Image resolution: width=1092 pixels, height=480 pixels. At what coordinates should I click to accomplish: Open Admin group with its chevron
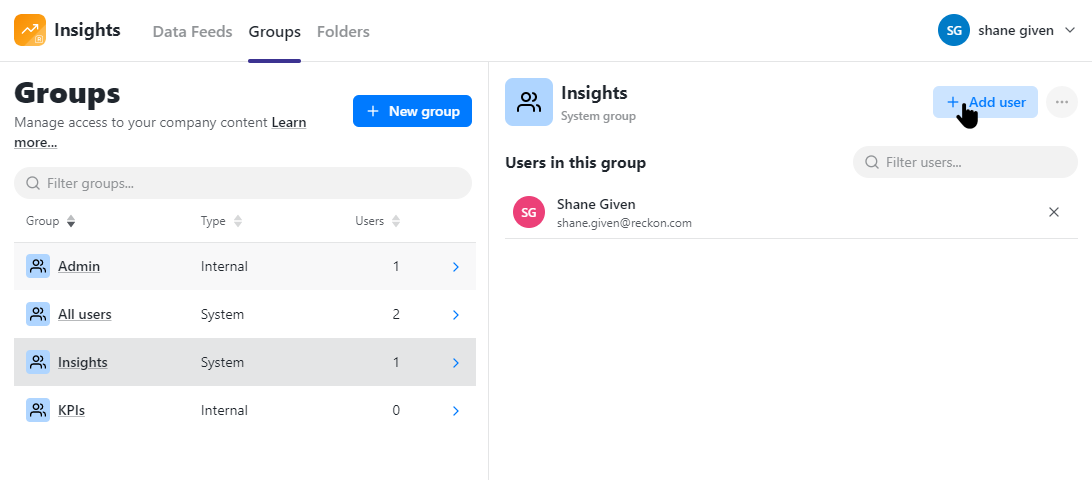pos(455,267)
